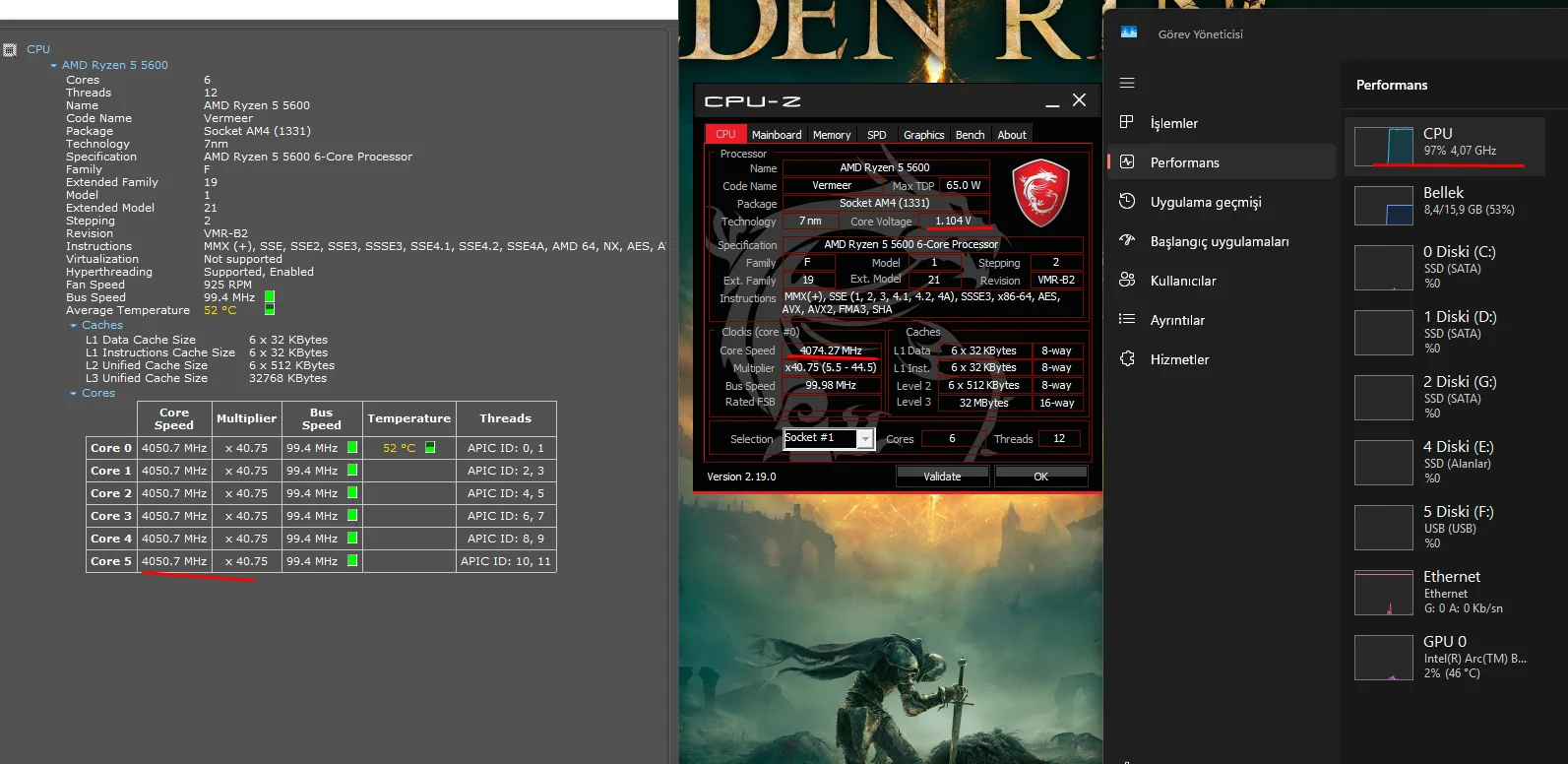The height and width of the screenshot is (764, 1568).
Task: Switch to the Graphics tab in CPU-Z
Action: tap(924, 135)
